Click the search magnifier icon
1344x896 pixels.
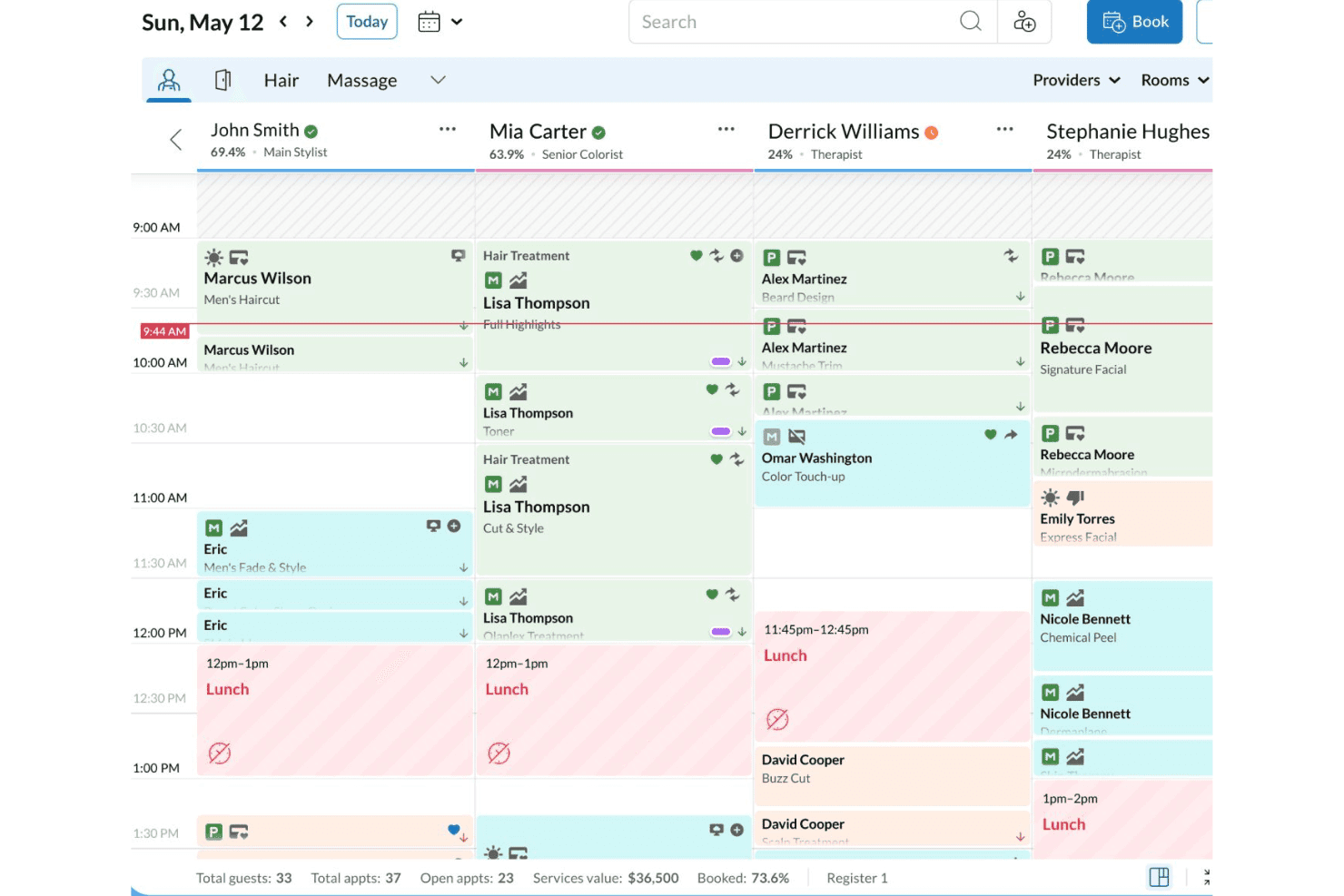point(971,21)
